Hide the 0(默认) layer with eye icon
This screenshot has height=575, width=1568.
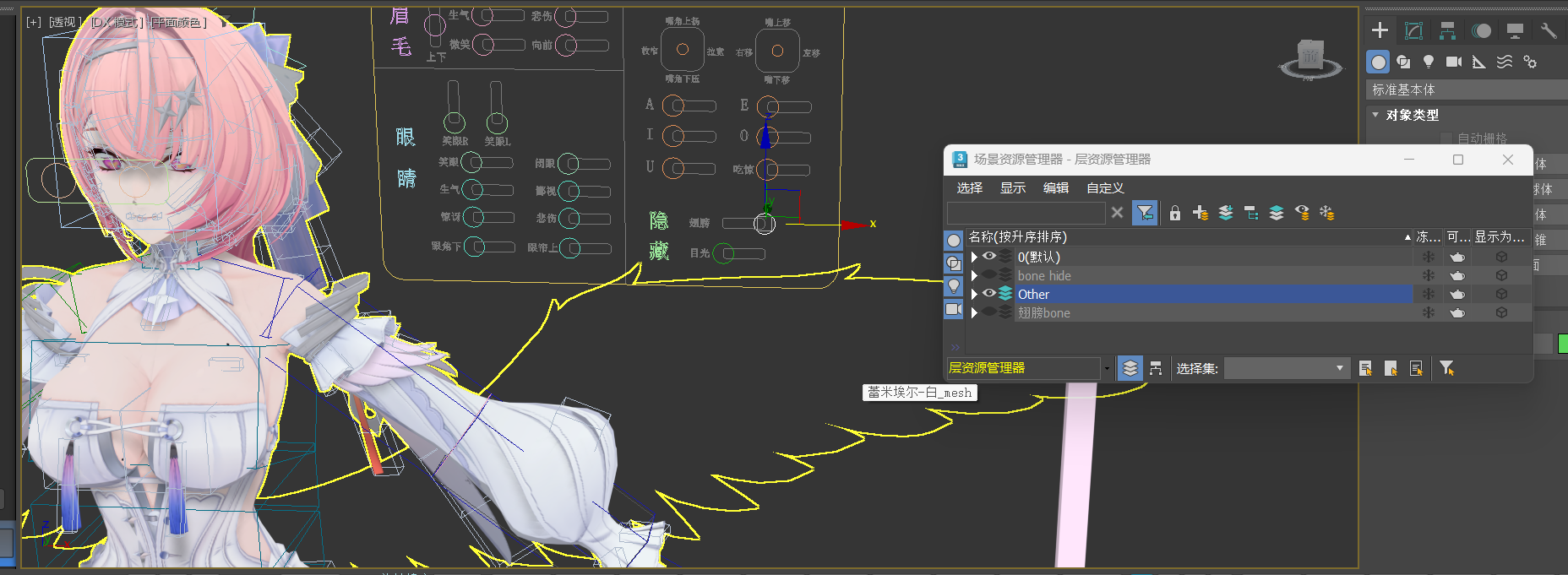[x=988, y=256]
